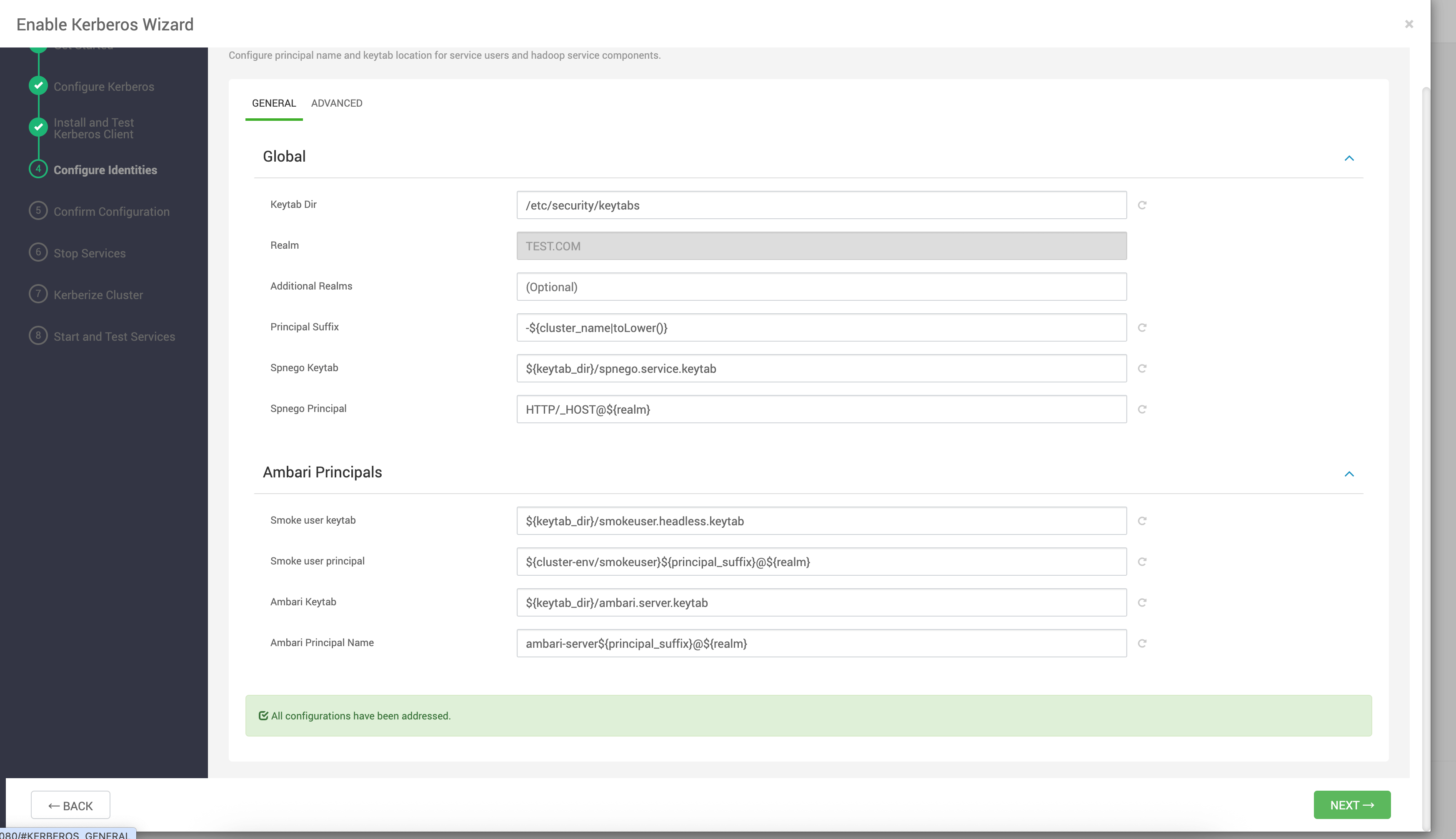
Task: Reset Ambari Principal Name field
Action: click(x=1142, y=643)
